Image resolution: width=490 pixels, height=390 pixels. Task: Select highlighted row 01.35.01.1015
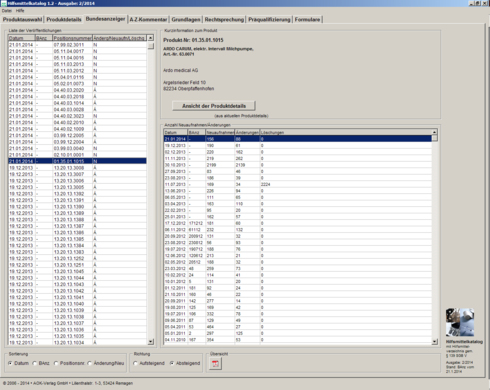tap(77, 161)
